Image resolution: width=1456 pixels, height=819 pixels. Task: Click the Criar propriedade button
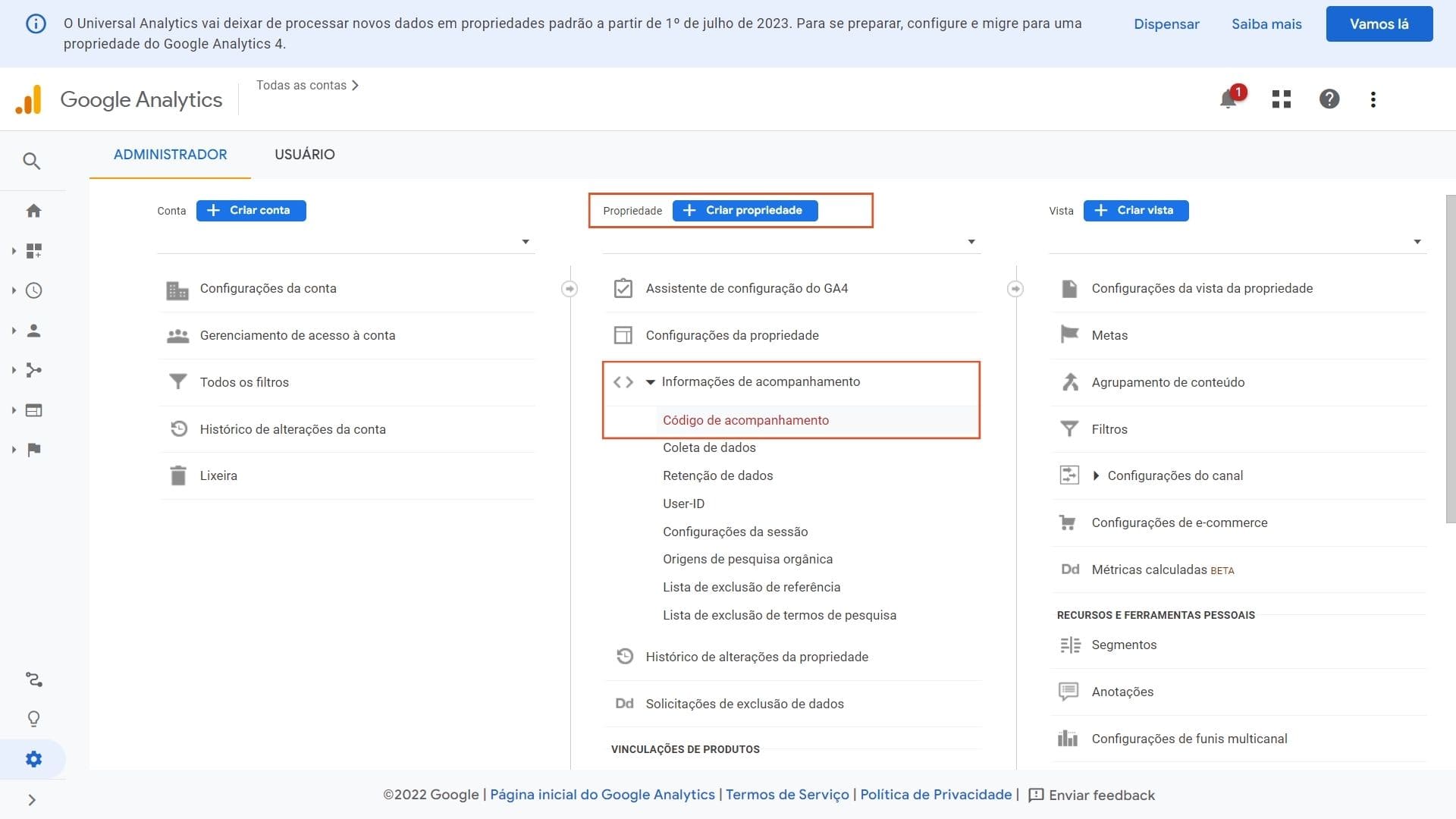click(745, 211)
